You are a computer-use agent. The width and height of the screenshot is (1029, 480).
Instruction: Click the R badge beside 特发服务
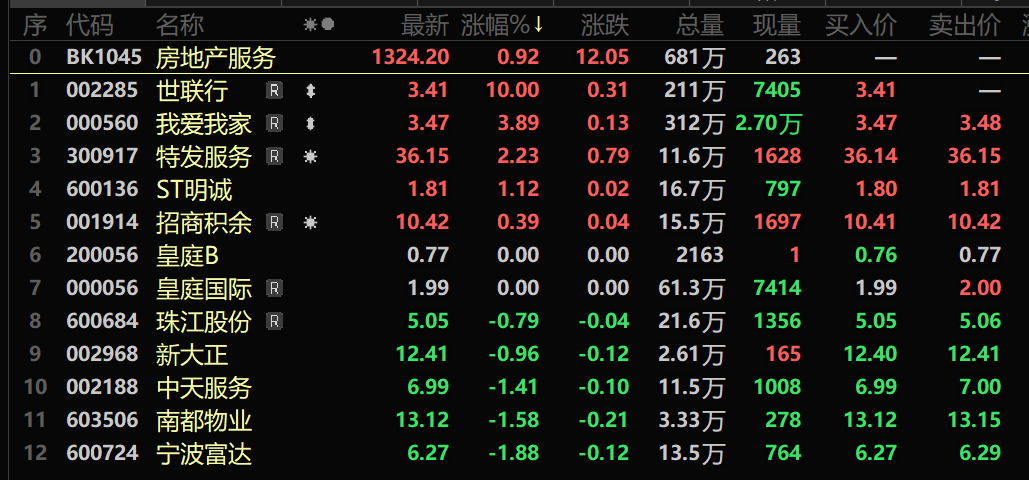(x=275, y=156)
